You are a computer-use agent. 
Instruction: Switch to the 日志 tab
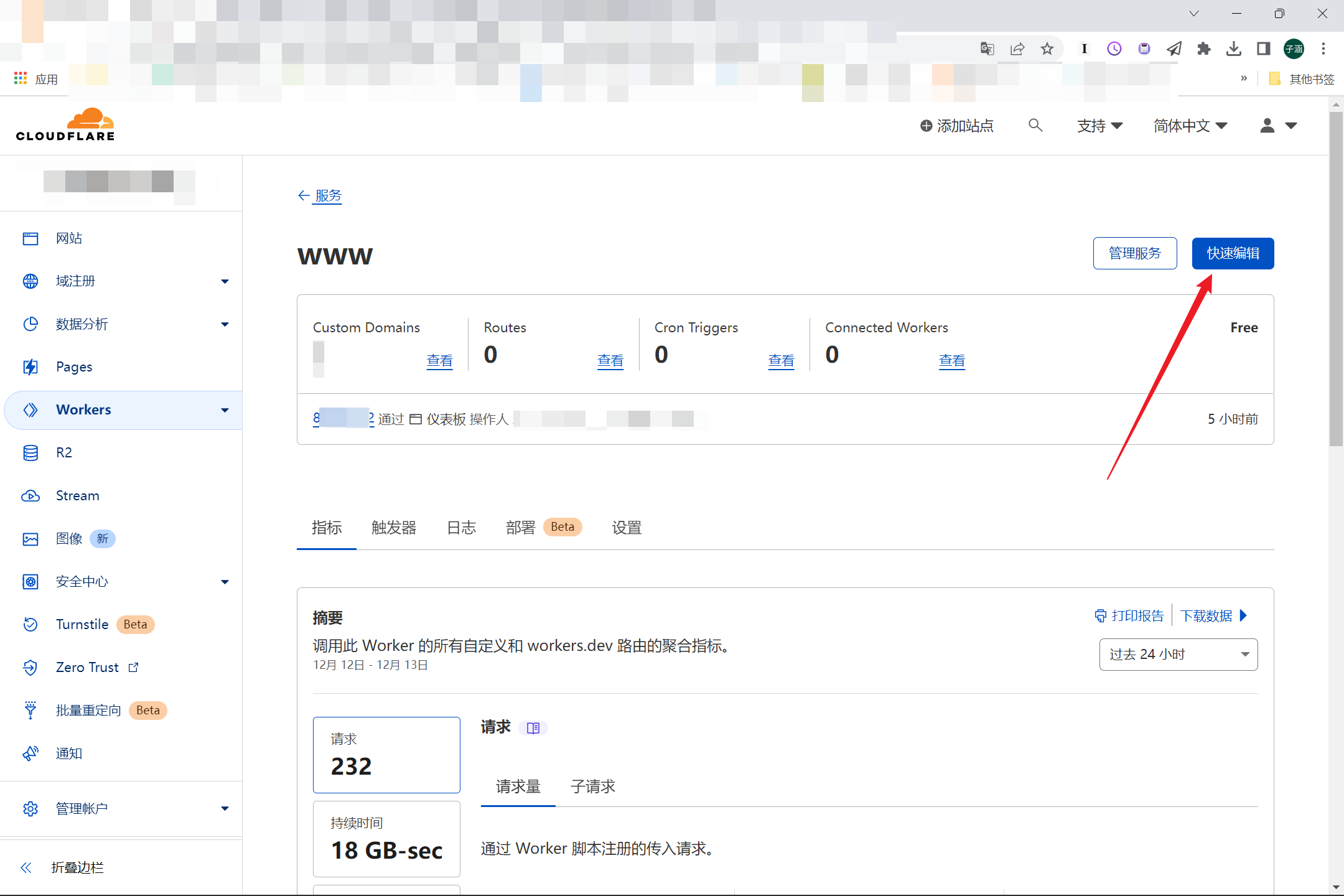coord(461,528)
